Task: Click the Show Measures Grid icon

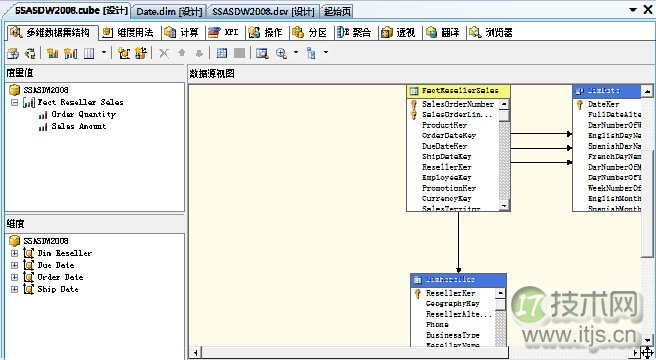Action: tap(89, 53)
